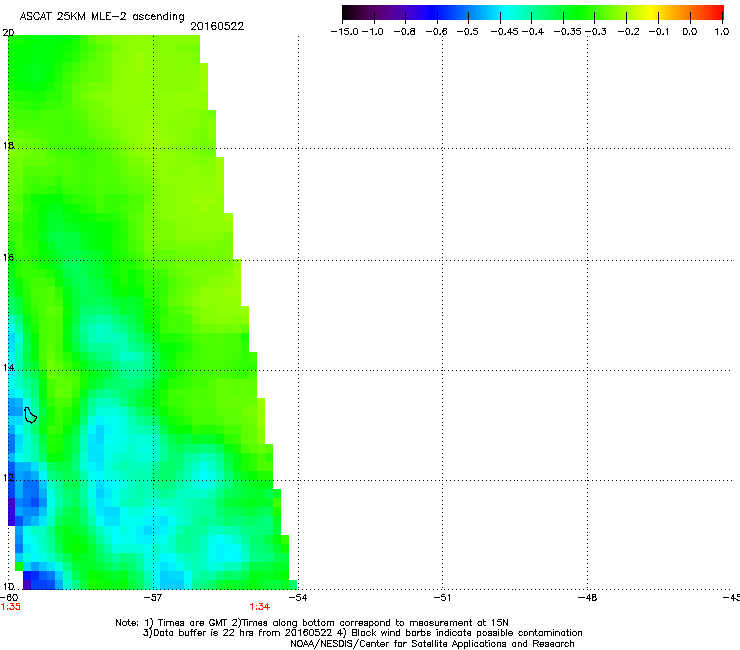
Task: Click the plot title "ASCAT 25KM MLE-2 ascending"
Action: click(102, 16)
